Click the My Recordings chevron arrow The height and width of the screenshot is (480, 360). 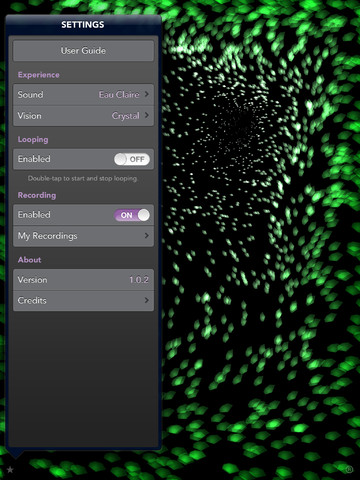(x=147, y=236)
